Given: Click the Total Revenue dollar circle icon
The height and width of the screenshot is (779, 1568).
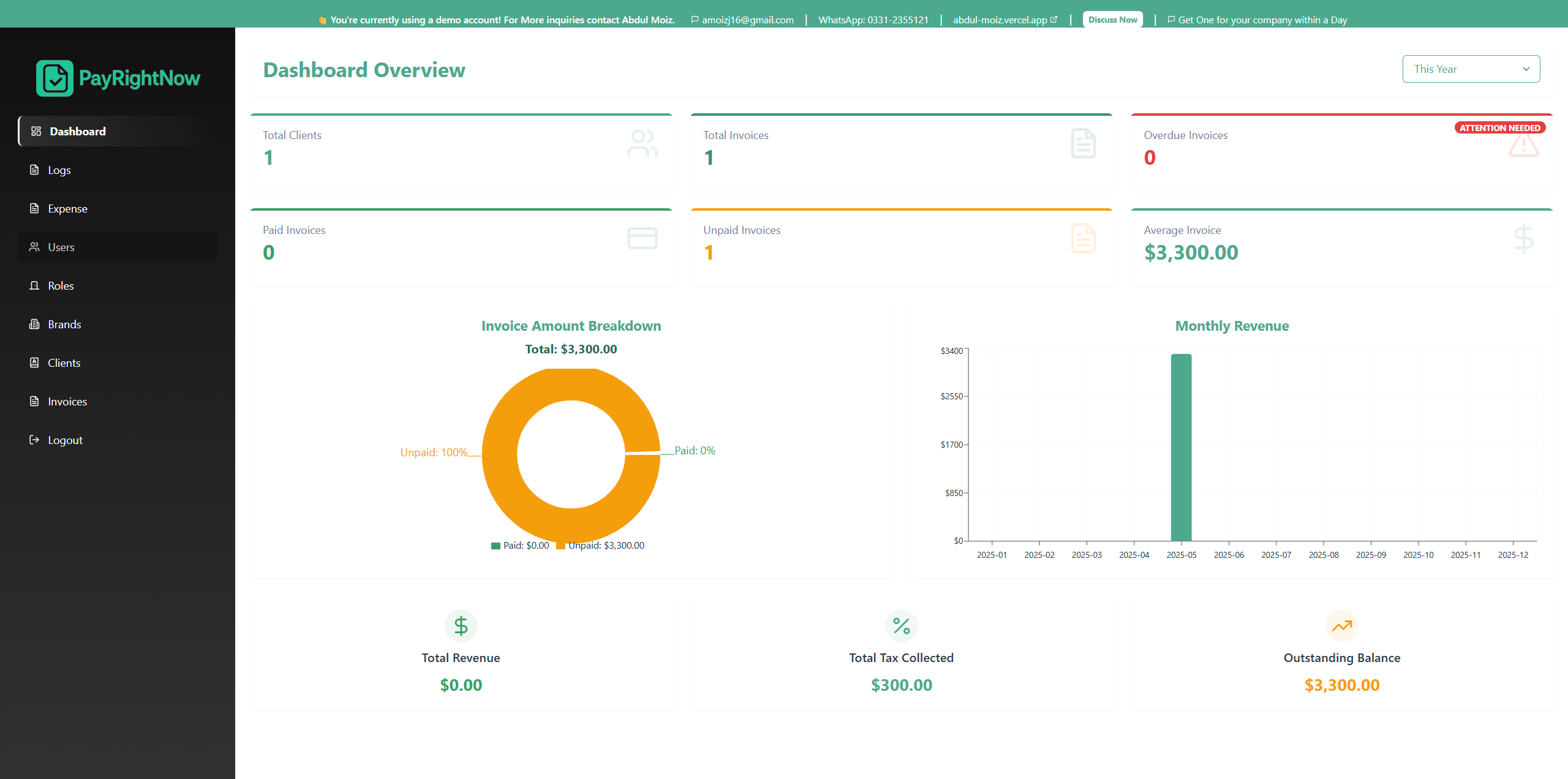Looking at the screenshot, I should pos(461,626).
